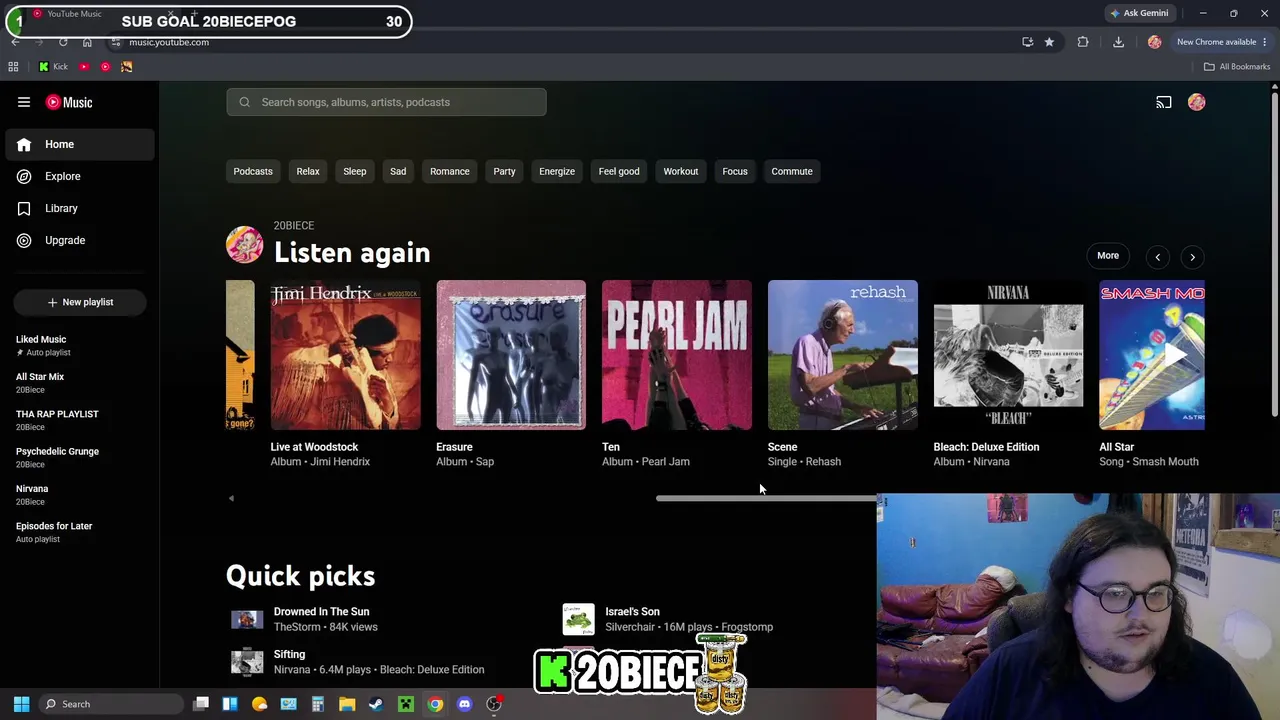Open Chrome downloads icon
1280x720 pixels.
coord(1118,42)
